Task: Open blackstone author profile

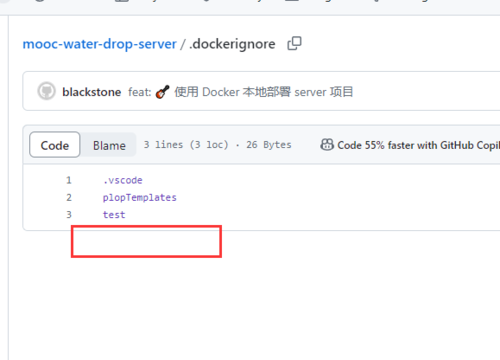Action: point(92,92)
